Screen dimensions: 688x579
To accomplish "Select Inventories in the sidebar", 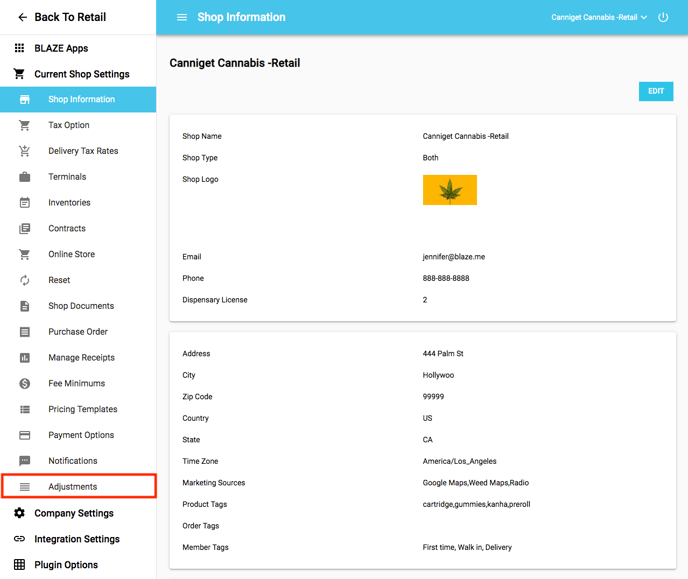I will [x=78, y=203].
